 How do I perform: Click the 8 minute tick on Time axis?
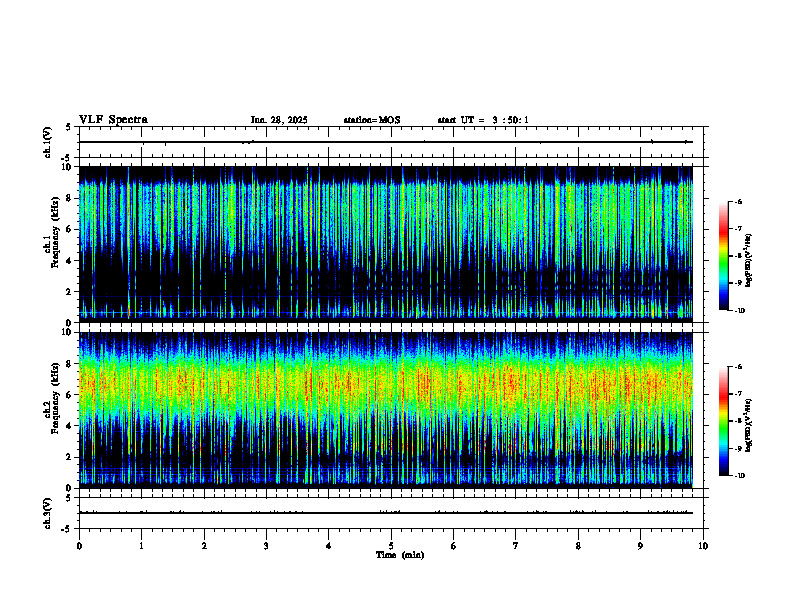(x=578, y=546)
